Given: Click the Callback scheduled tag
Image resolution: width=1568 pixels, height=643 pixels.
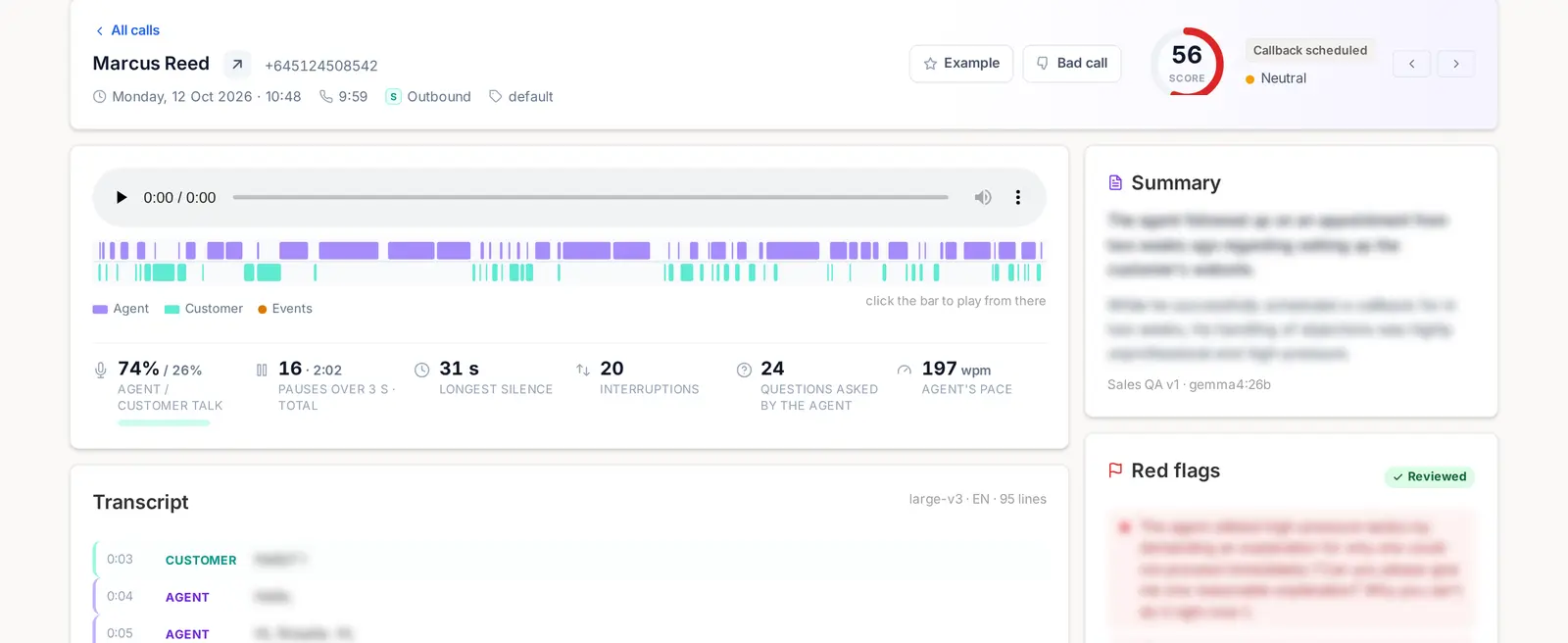Looking at the screenshot, I should point(1309,50).
